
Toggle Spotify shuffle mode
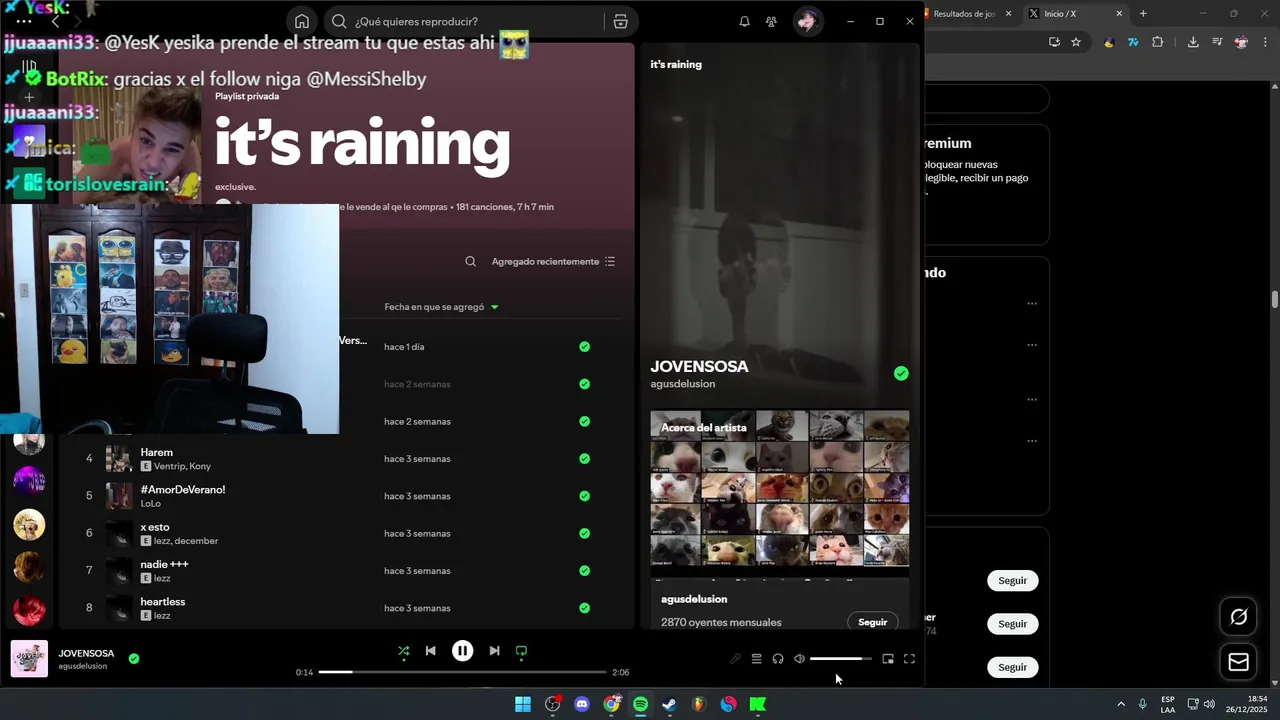tap(404, 651)
